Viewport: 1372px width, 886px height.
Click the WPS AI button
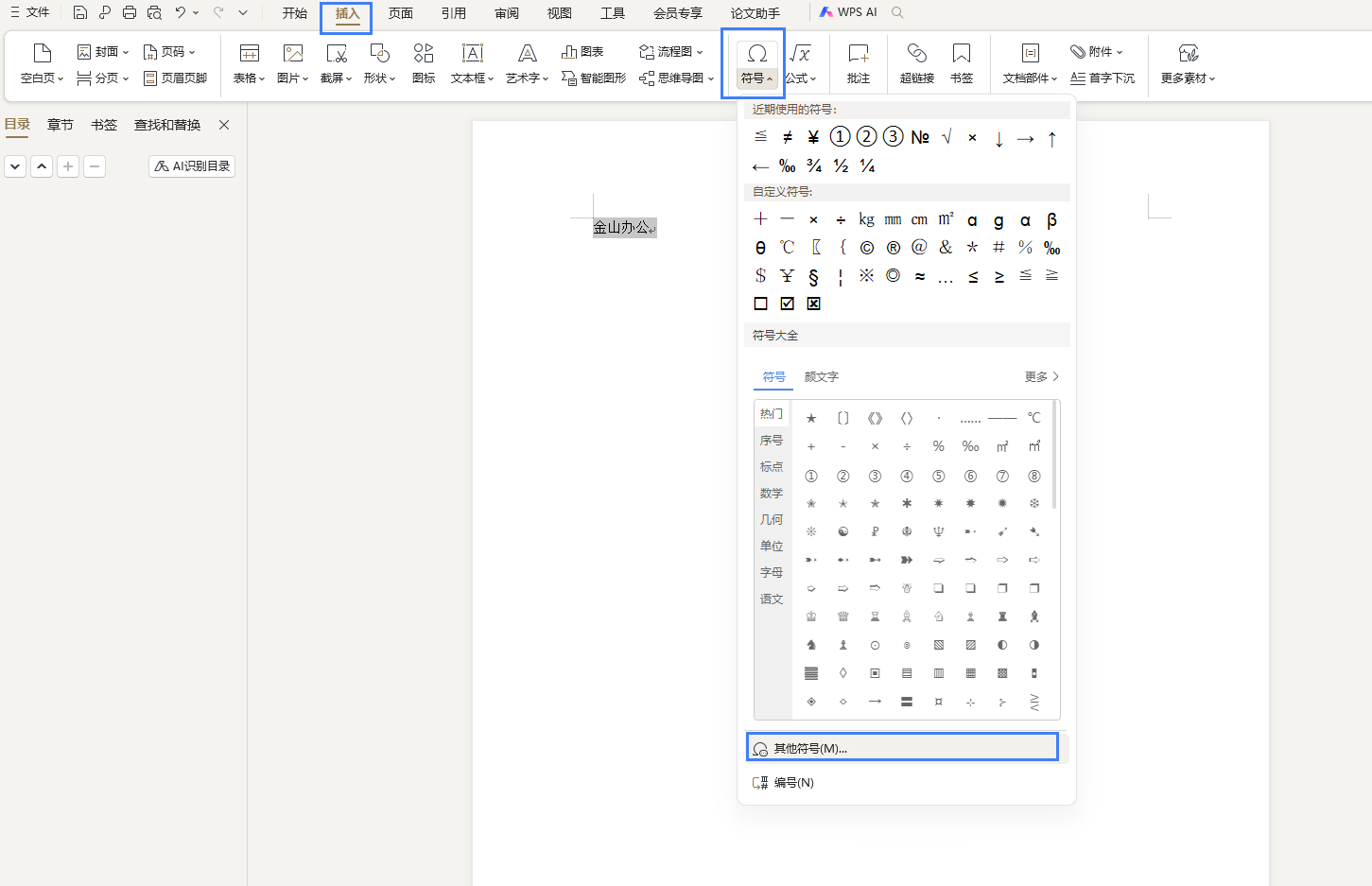[848, 12]
